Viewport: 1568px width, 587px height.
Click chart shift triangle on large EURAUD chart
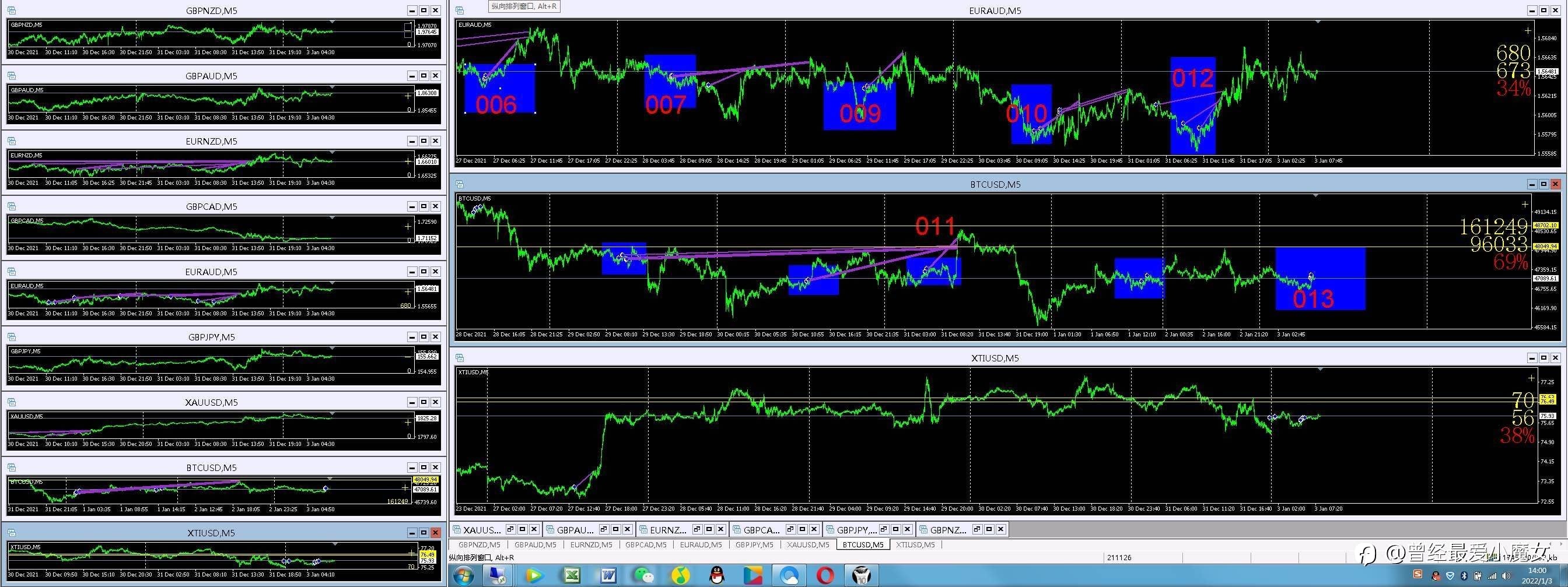click(1318, 22)
